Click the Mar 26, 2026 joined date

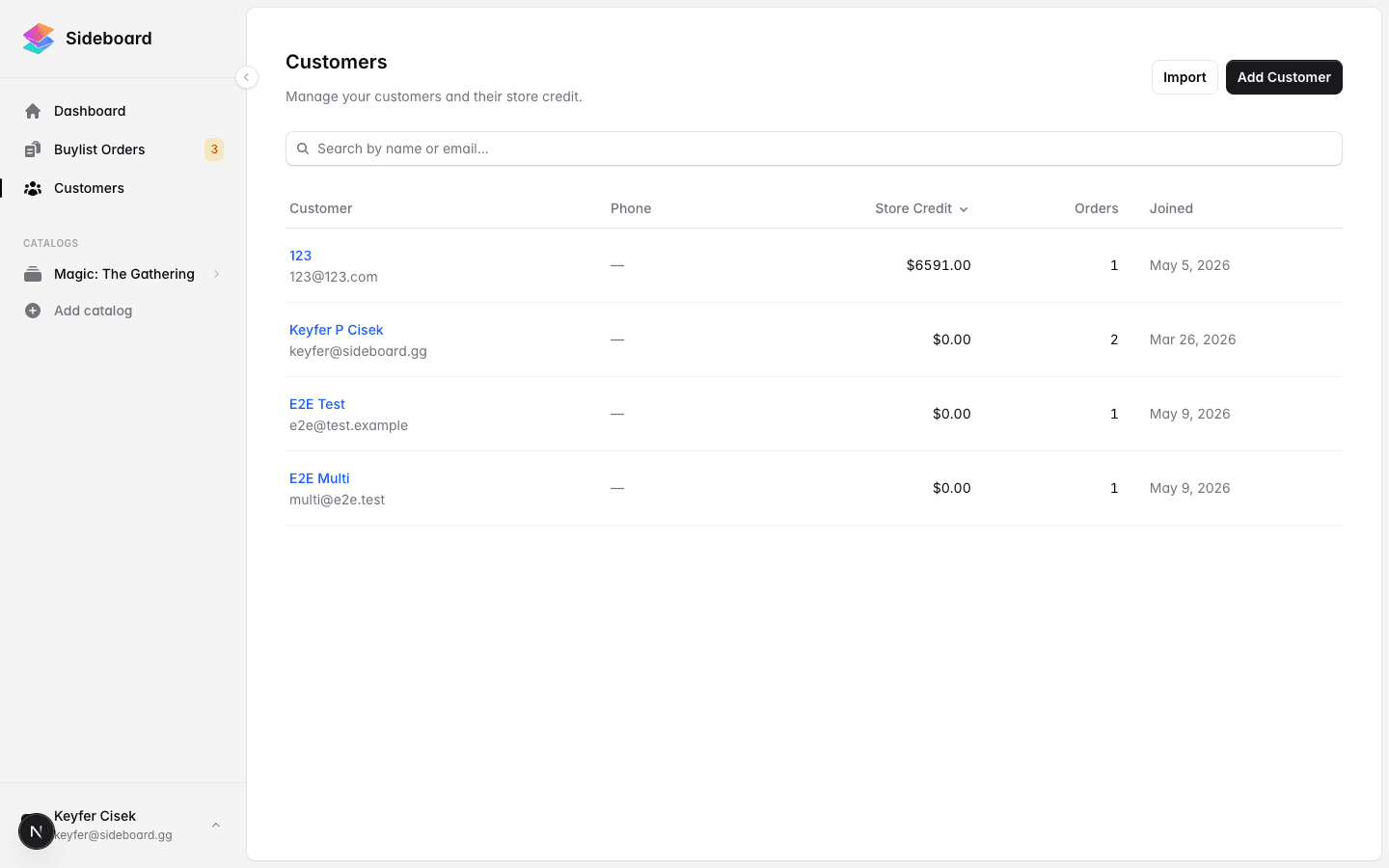coord(1192,339)
